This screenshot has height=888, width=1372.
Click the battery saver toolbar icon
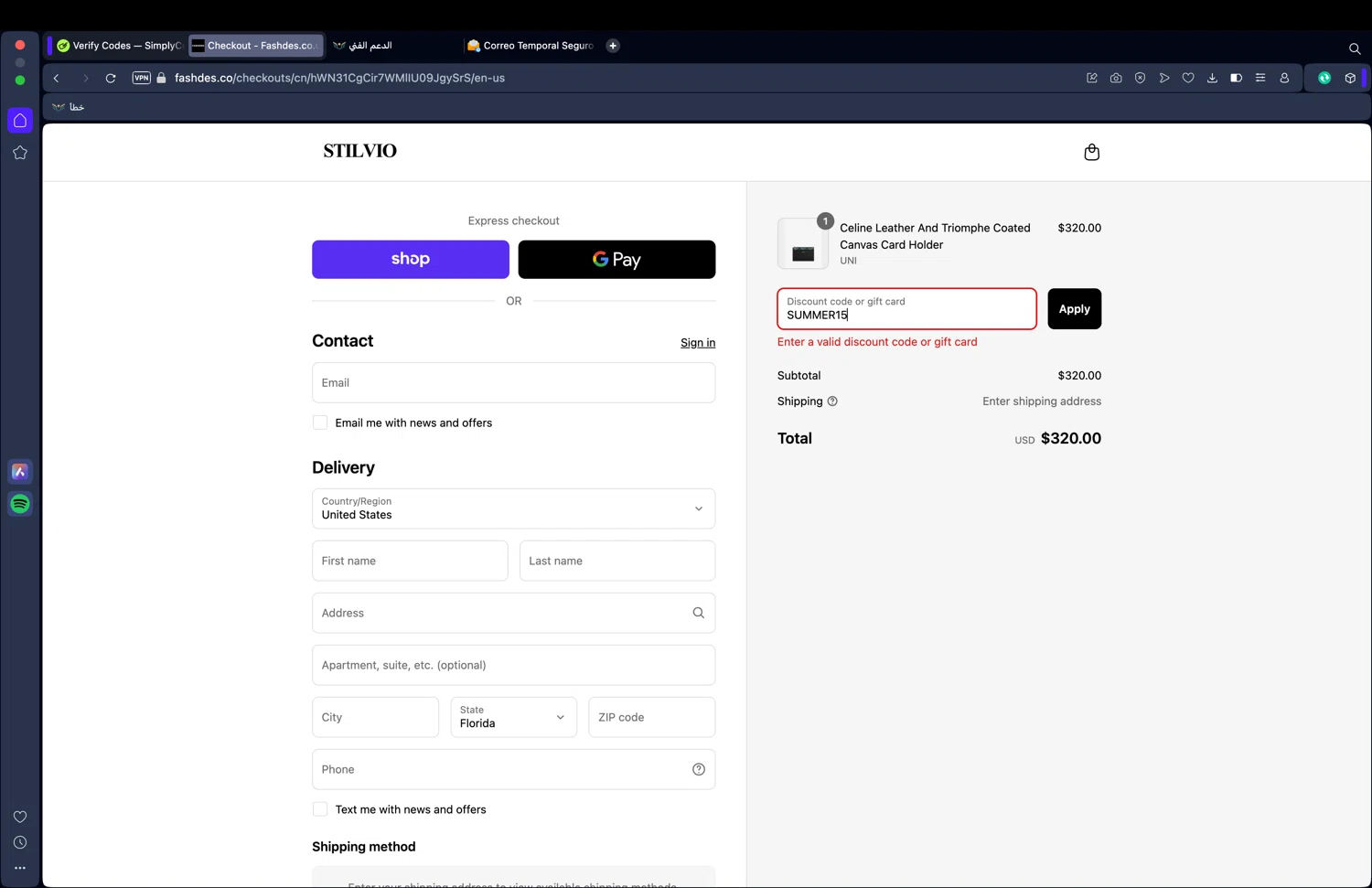coord(1236,79)
